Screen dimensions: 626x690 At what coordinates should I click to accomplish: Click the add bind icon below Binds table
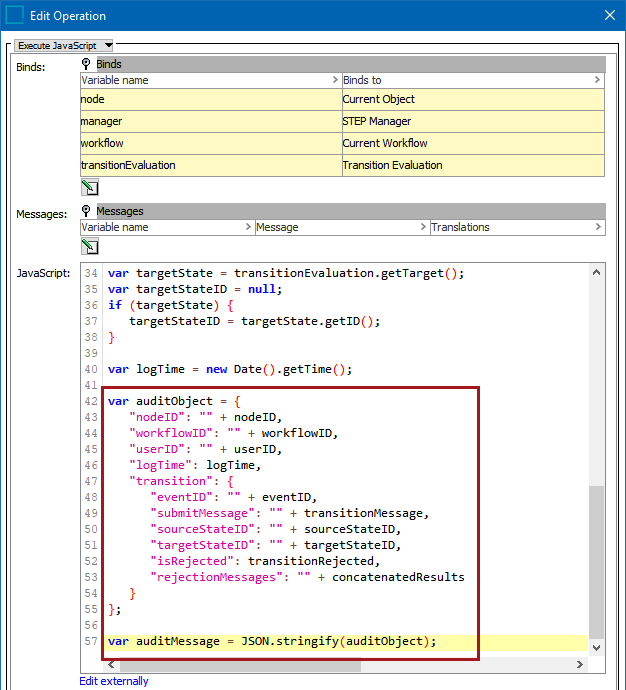(89, 187)
